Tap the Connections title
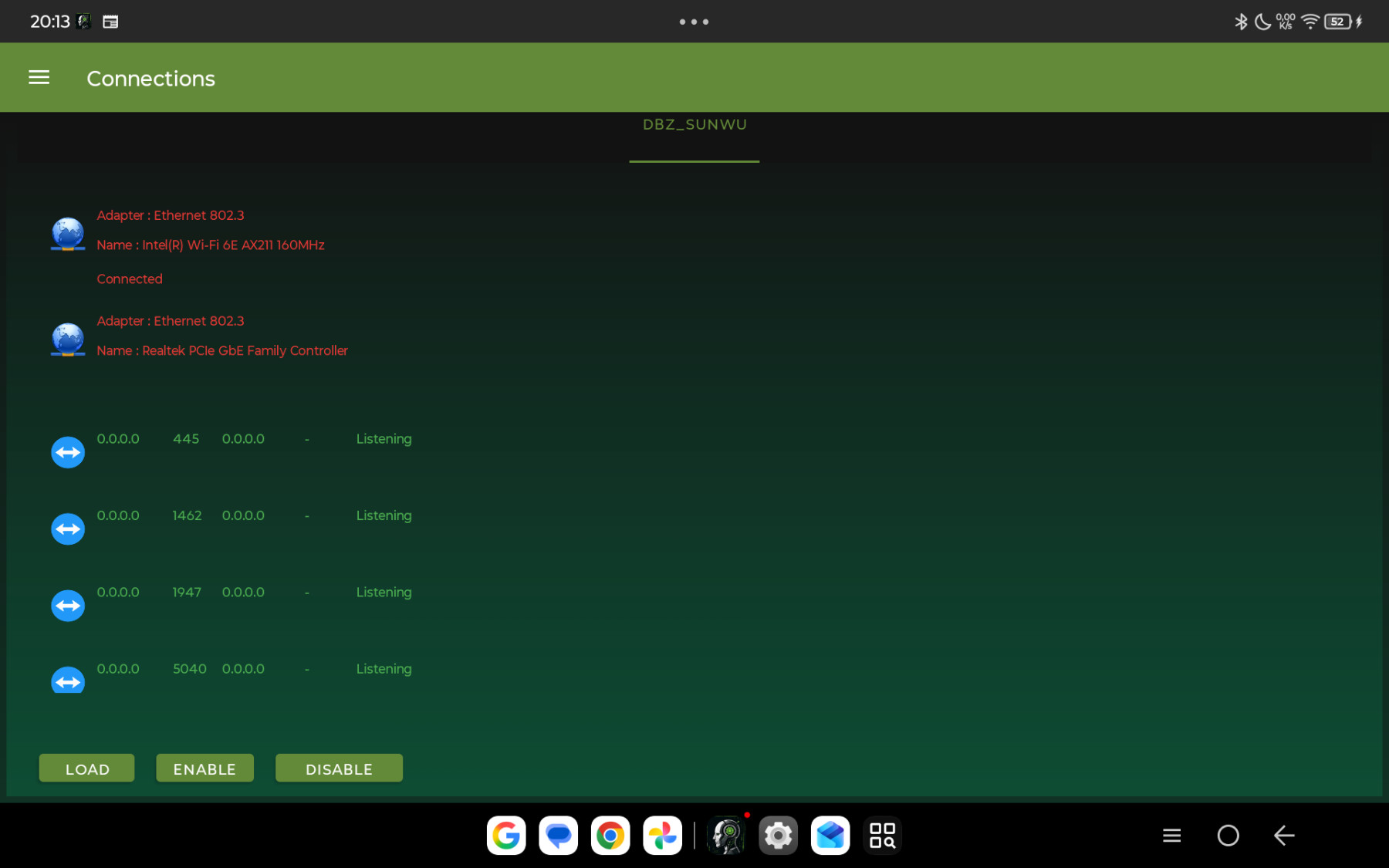Image resolution: width=1389 pixels, height=868 pixels. point(150,79)
